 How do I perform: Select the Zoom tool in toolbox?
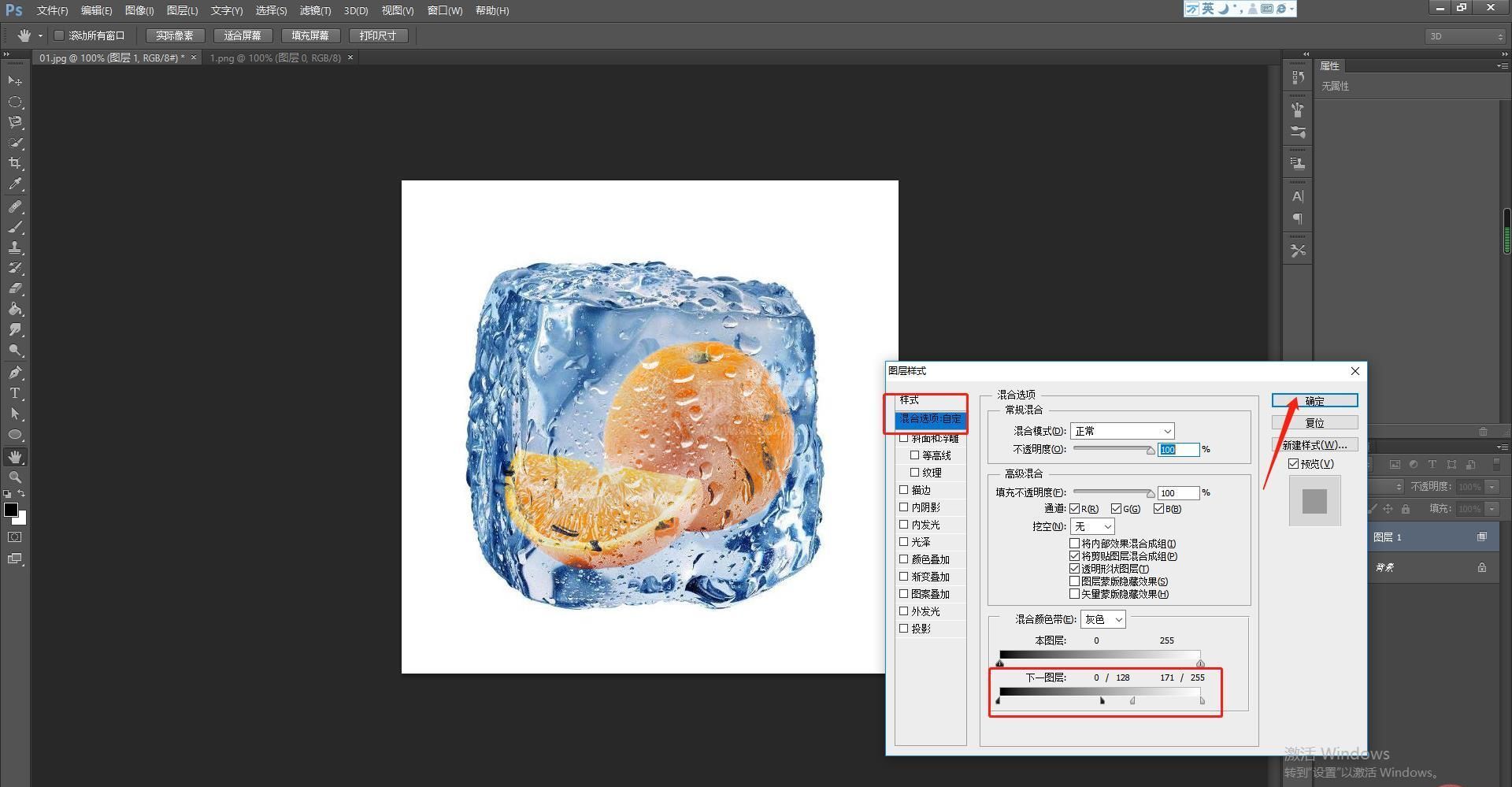pos(15,477)
